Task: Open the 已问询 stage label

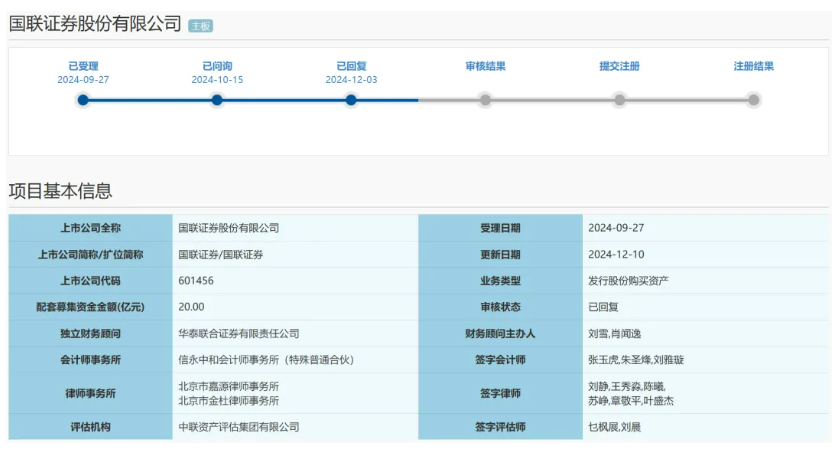Action: click(x=217, y=66)
